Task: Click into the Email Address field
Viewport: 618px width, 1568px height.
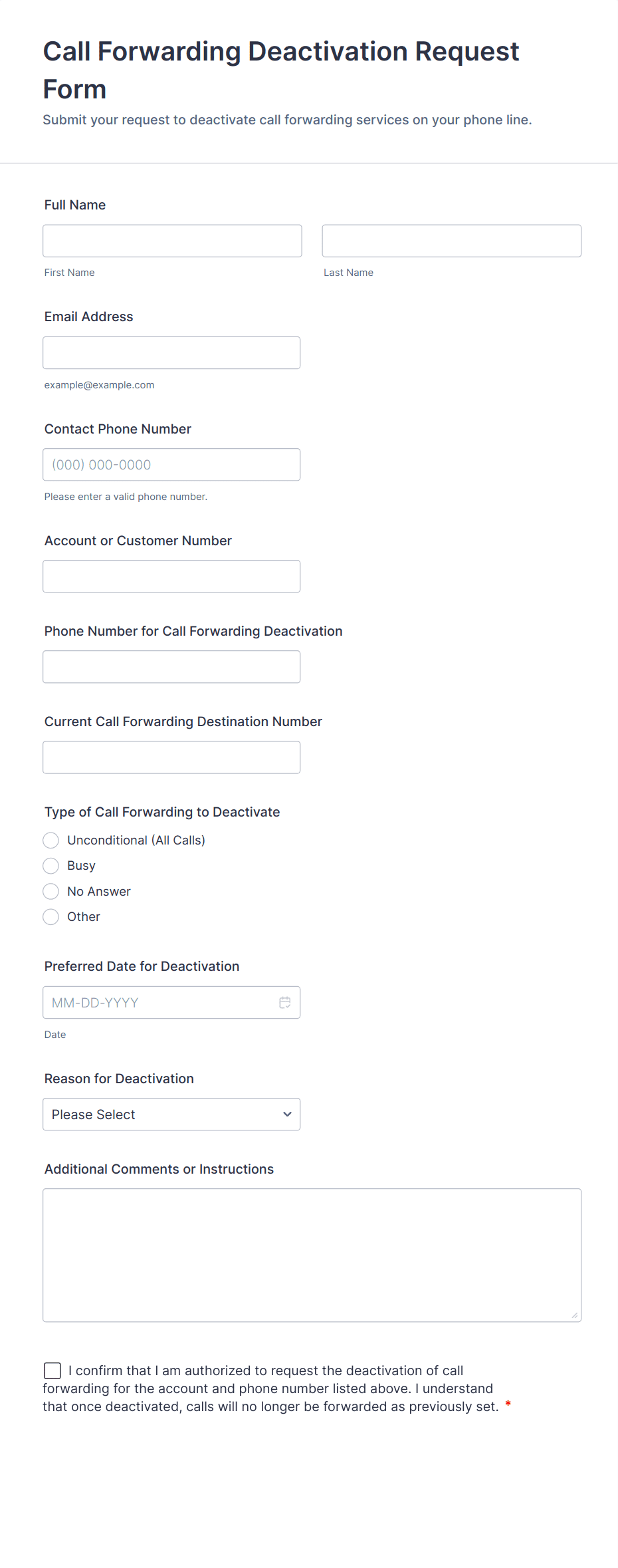Action: pyautogui.click(x=171, y=352)
